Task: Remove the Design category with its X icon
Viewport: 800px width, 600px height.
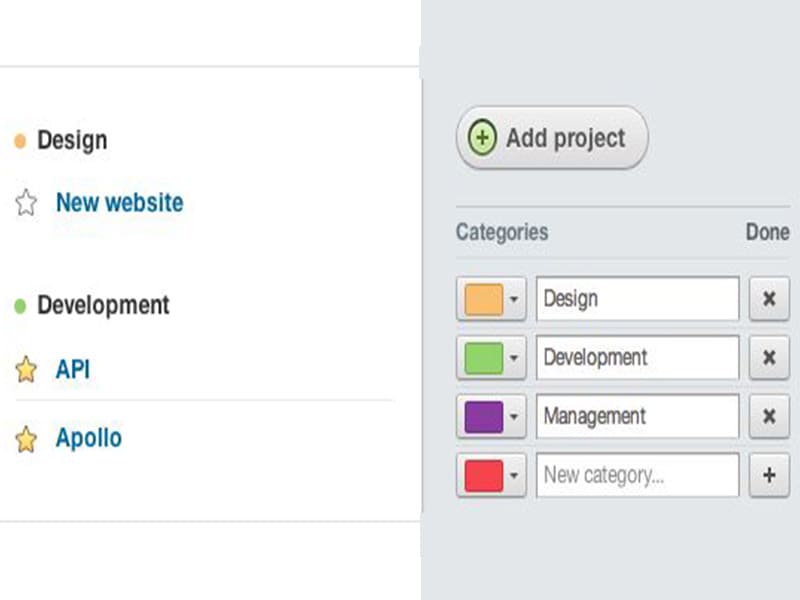Action: tap(767, 298)
